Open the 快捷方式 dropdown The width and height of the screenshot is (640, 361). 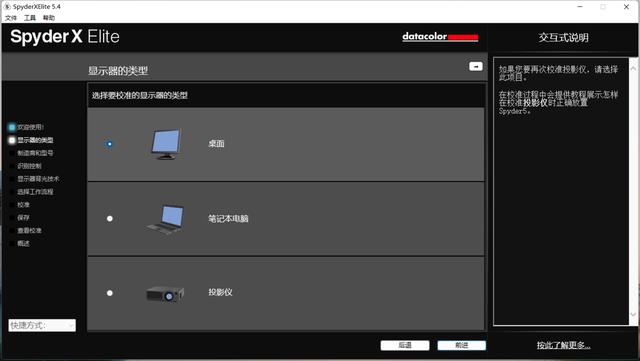[x=42, y=325]
